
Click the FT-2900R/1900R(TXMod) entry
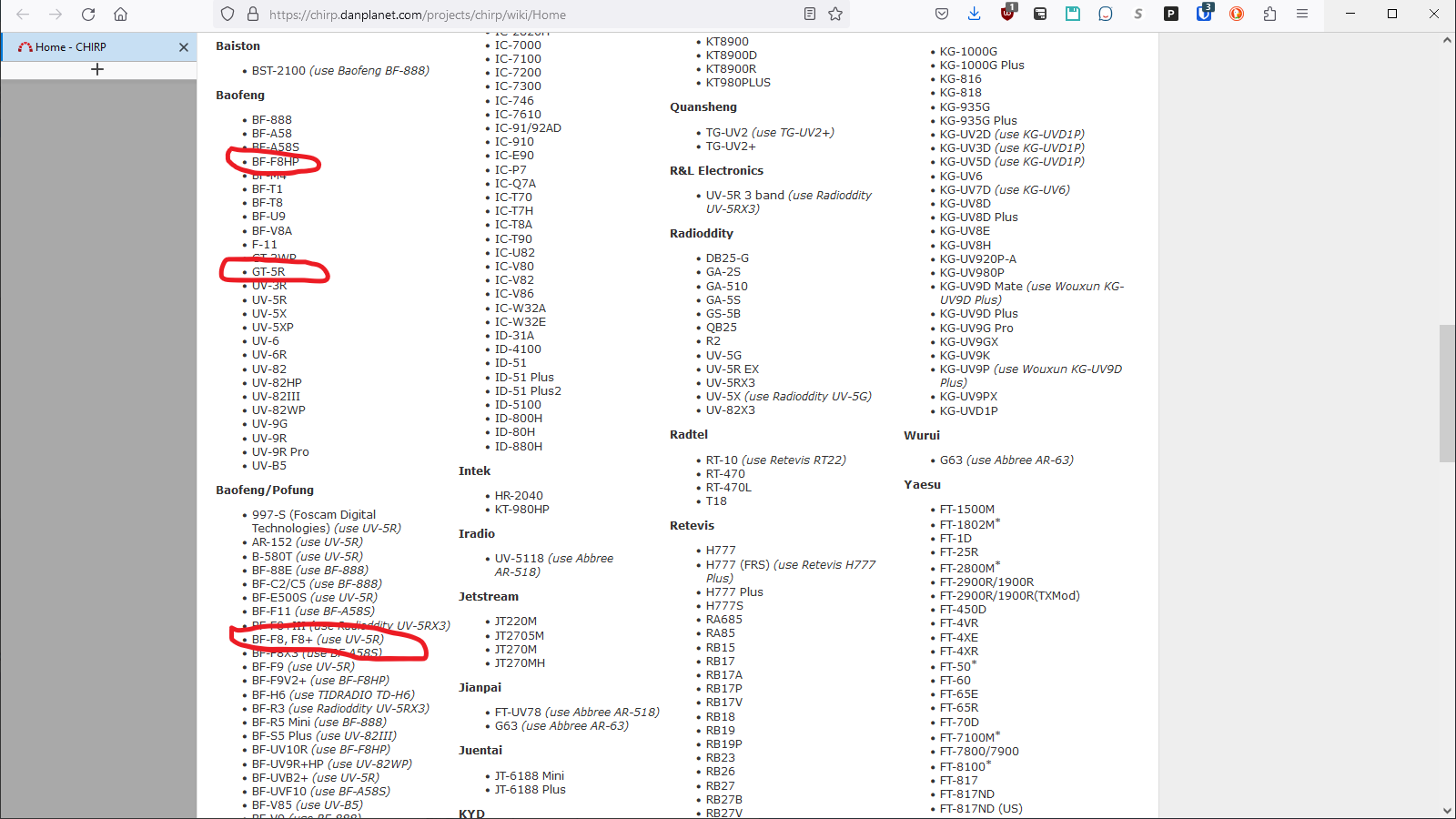click(1010, 596)
